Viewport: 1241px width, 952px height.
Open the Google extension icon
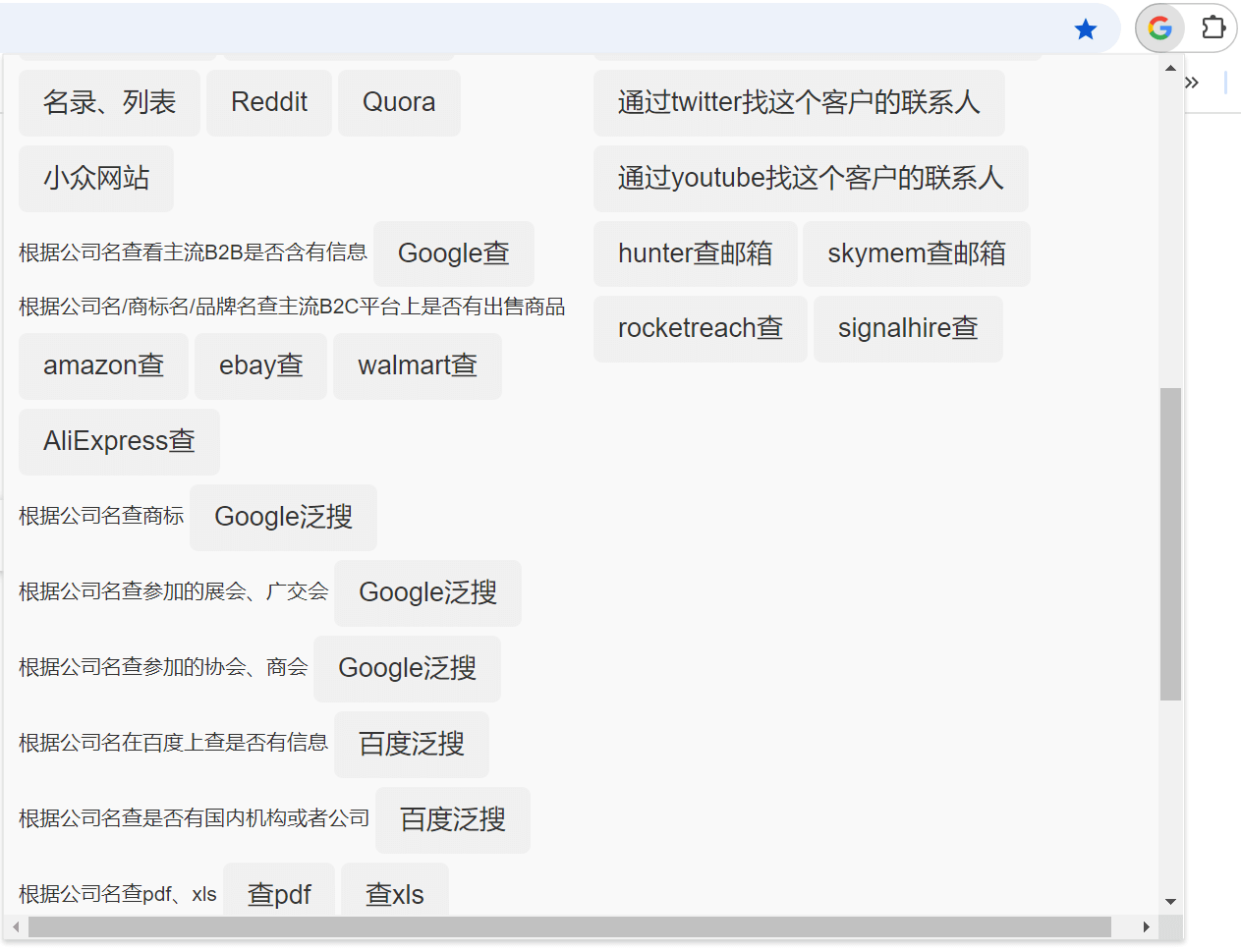click(1159, 28)
